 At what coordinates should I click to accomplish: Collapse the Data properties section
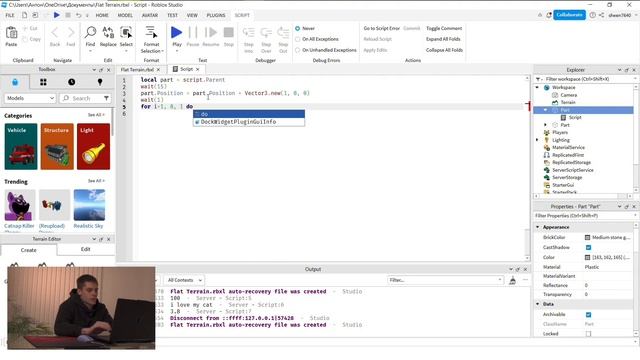(538, 304)
